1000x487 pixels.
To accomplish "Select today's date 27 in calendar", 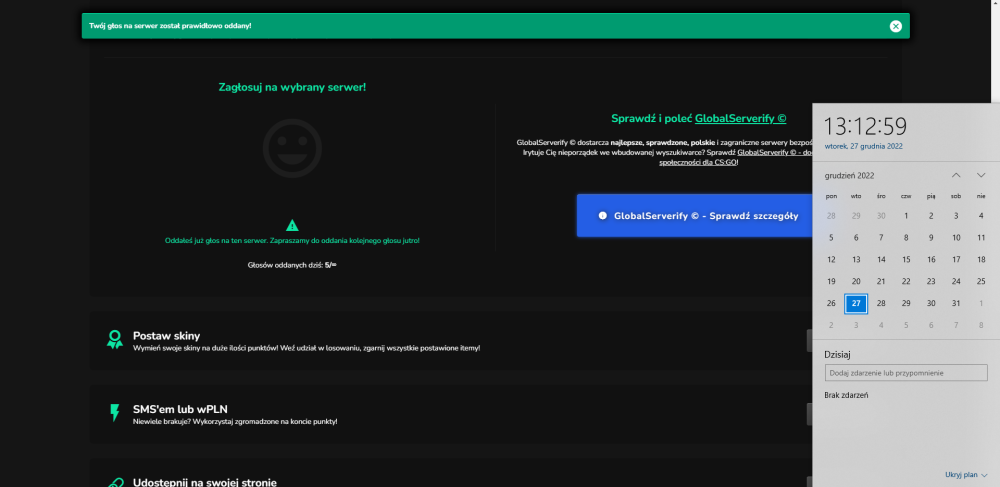I will [x=856, y=303].
